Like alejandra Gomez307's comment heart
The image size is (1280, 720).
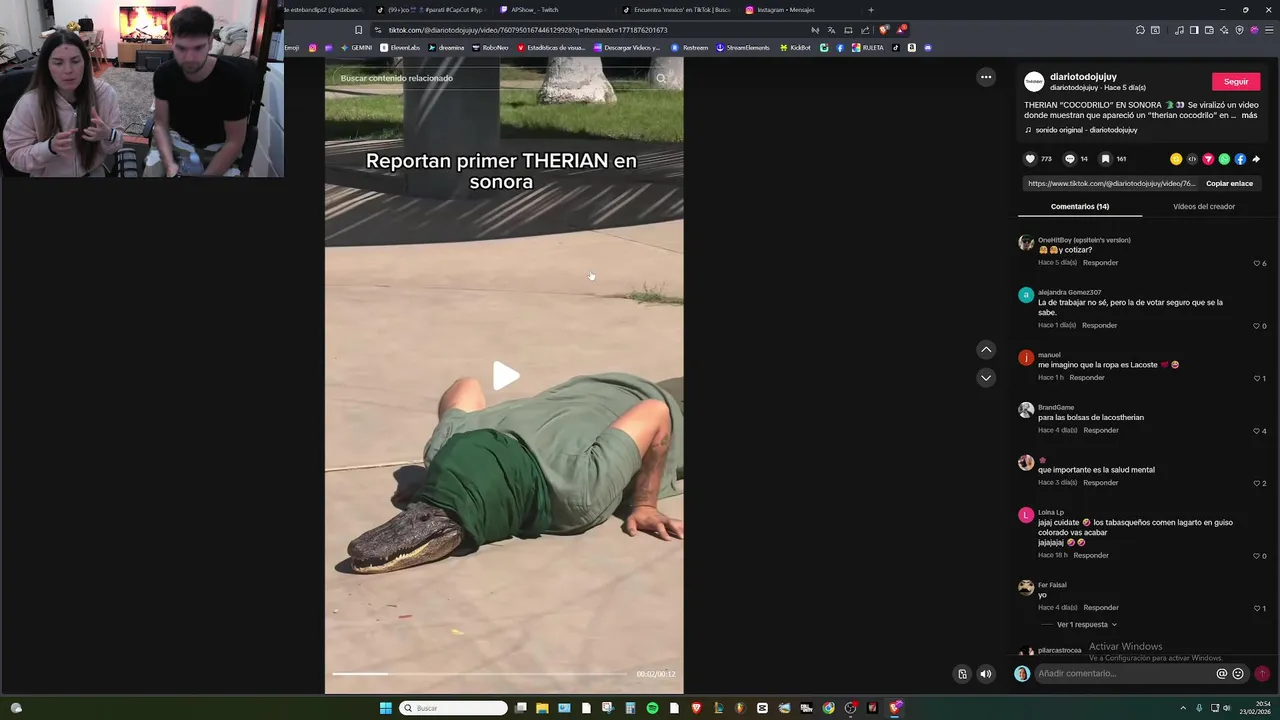tap(1257, 326)
